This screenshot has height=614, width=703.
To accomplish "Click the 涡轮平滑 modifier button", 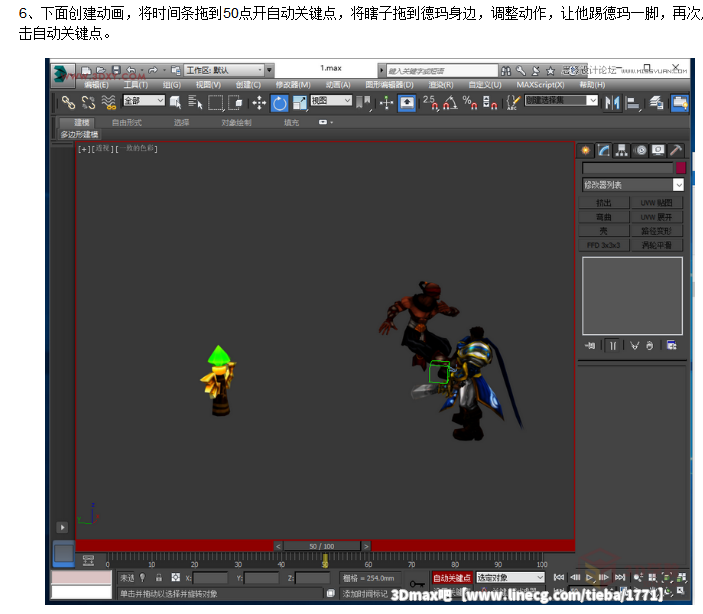I will [x=657, y=245].
